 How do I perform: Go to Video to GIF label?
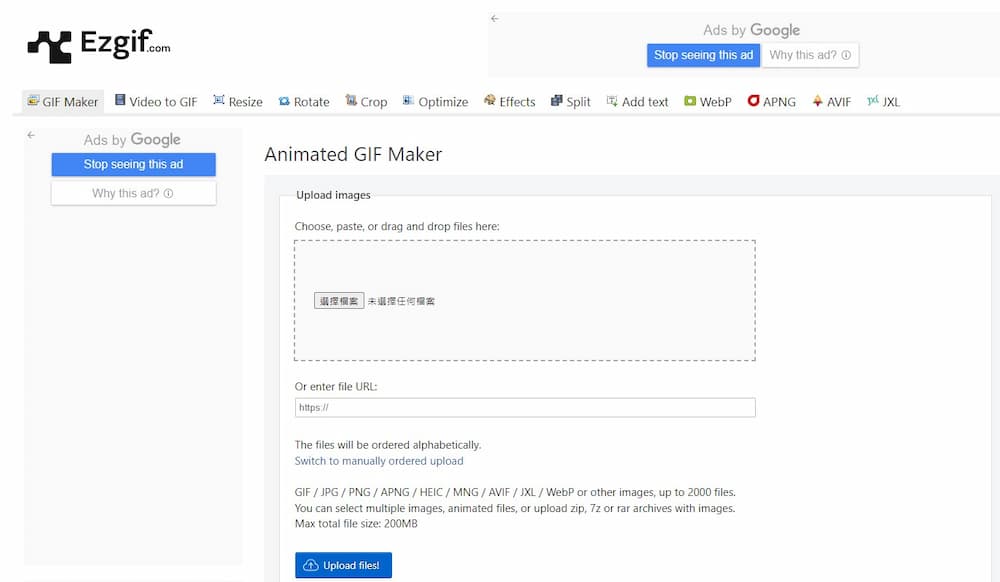pos(163,102)
